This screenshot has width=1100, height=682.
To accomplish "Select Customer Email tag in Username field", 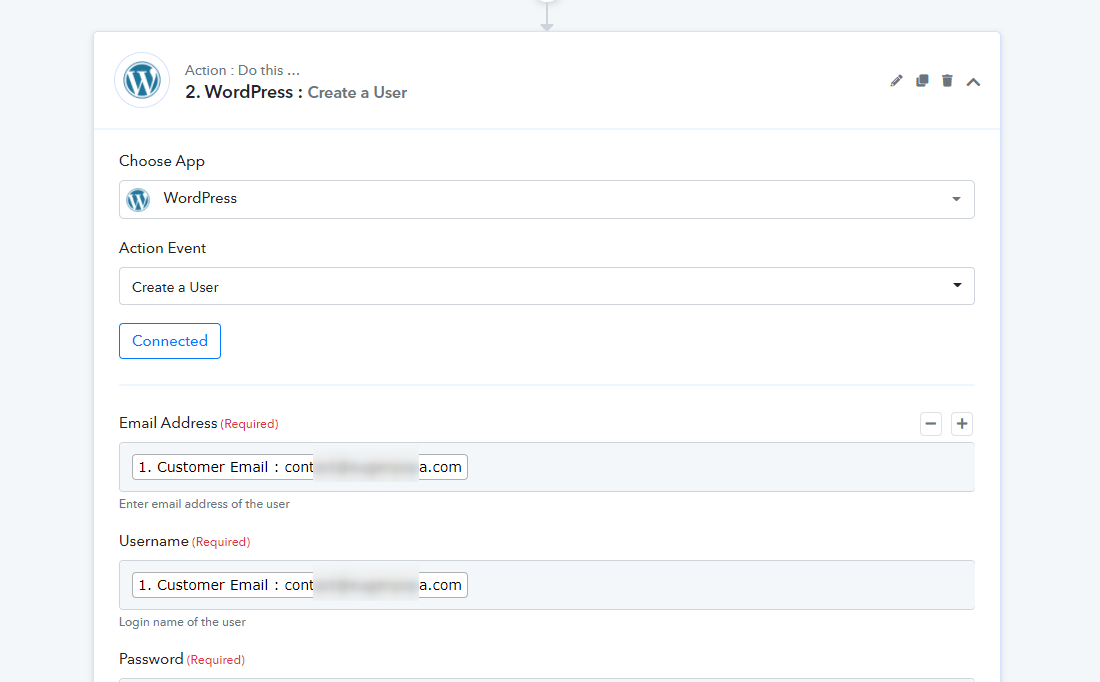I will coord(300,585).
